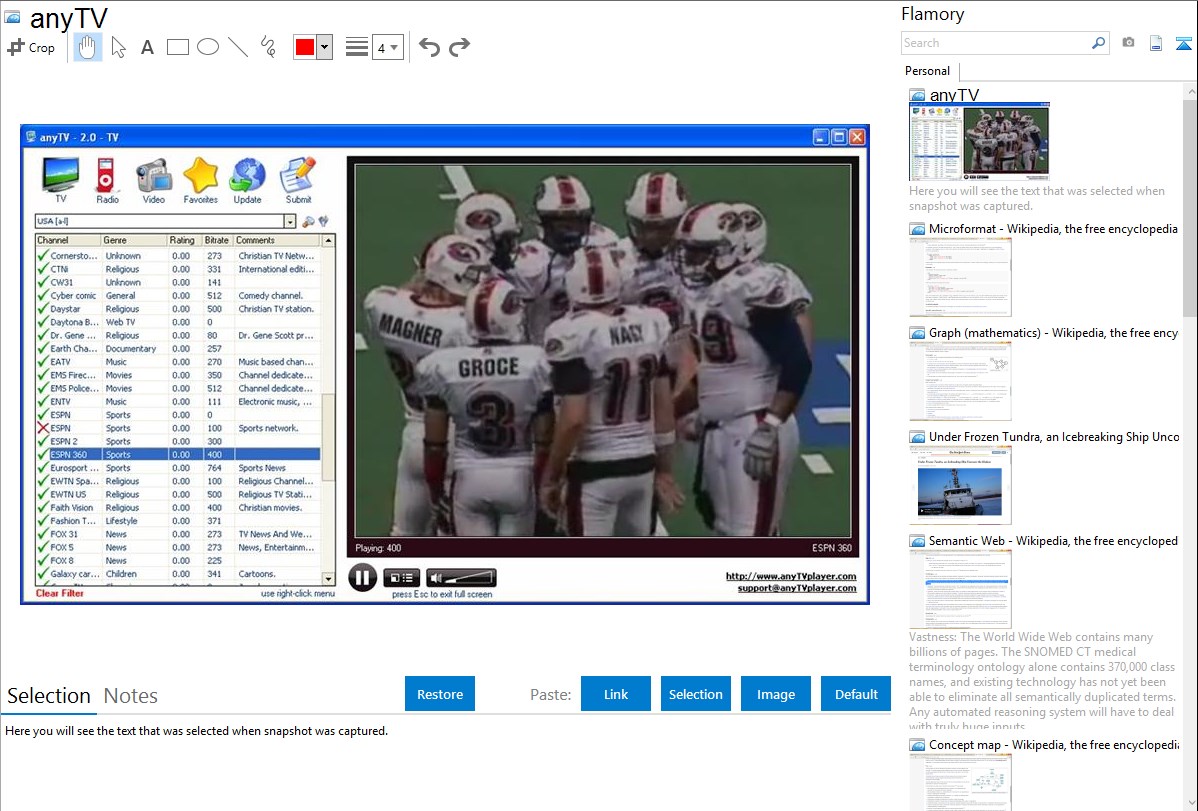
Task: Select the Fashion T... channel row
Action: pyautogui.click(x=178, y=521)
